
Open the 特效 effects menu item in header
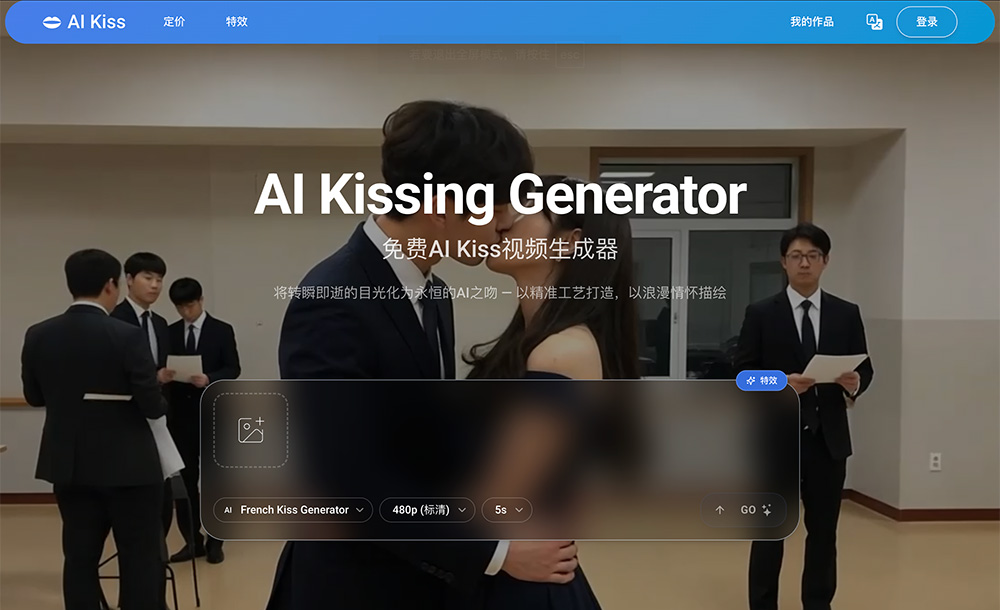click(237, 22)
